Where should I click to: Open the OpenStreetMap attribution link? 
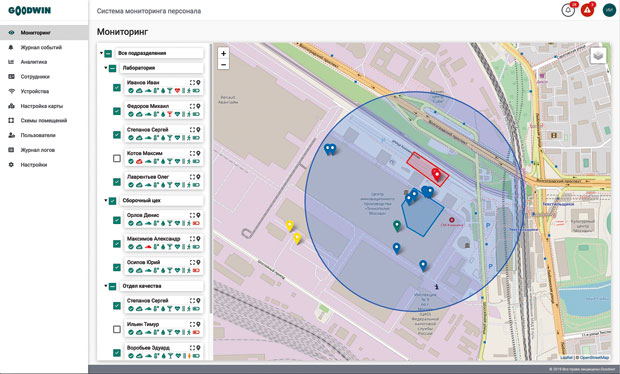click(x=594, y=357)
